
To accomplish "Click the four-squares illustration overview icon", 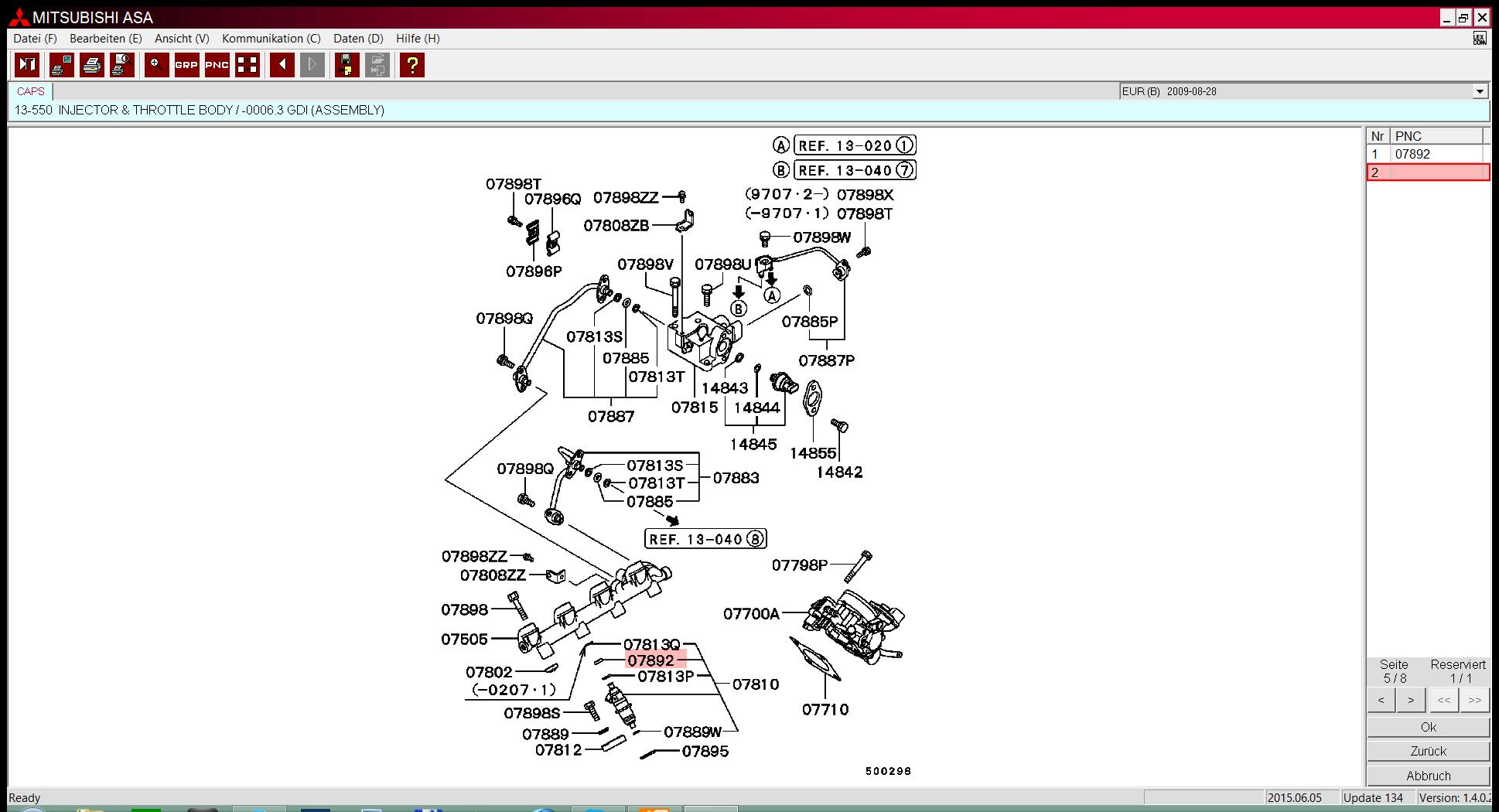I will [248, 65].
